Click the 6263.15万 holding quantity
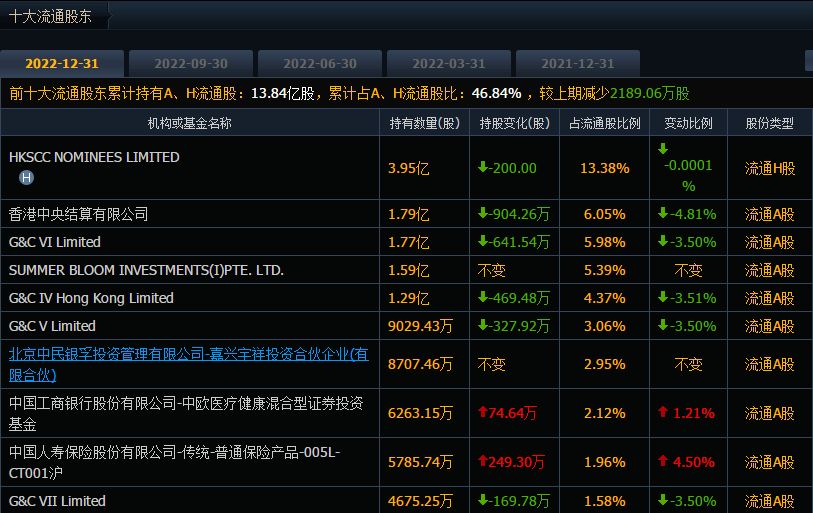This screenshot has height=513, width=813. (x=420, y=413)
